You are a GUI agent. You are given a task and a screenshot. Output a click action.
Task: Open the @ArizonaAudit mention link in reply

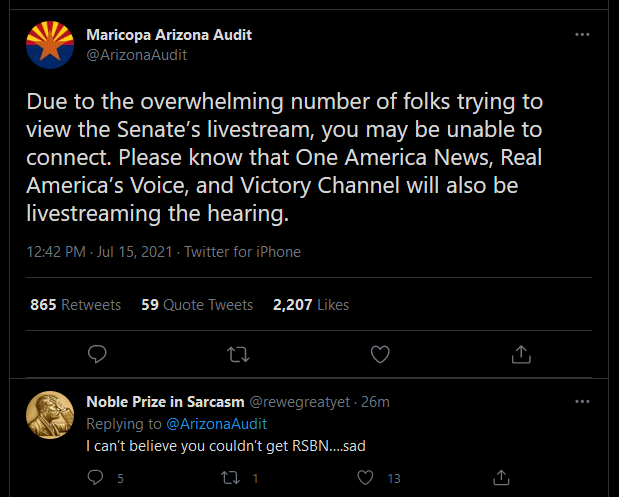click(x=216, y=424)
